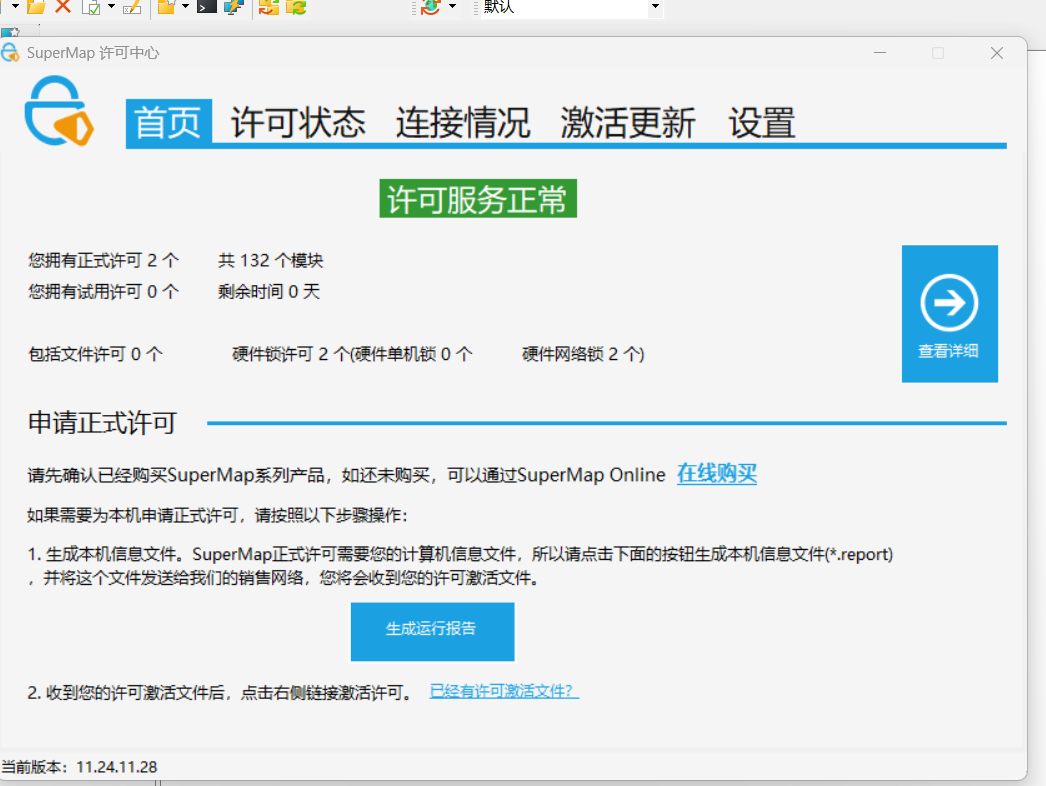Click the SuperMap title bar app icon
This screenshot has height=786, width=1046.
click(10, 52)
